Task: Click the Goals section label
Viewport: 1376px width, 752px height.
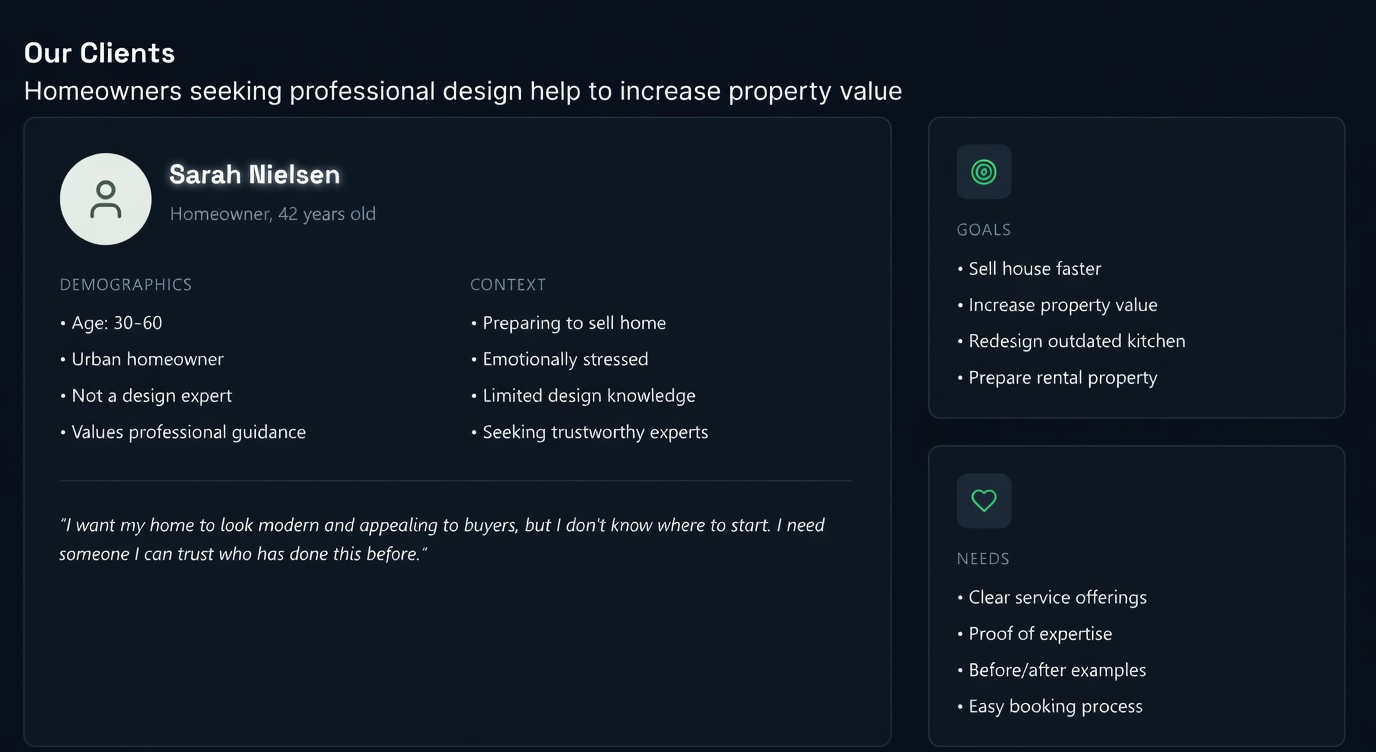Action: coord(984,230)
